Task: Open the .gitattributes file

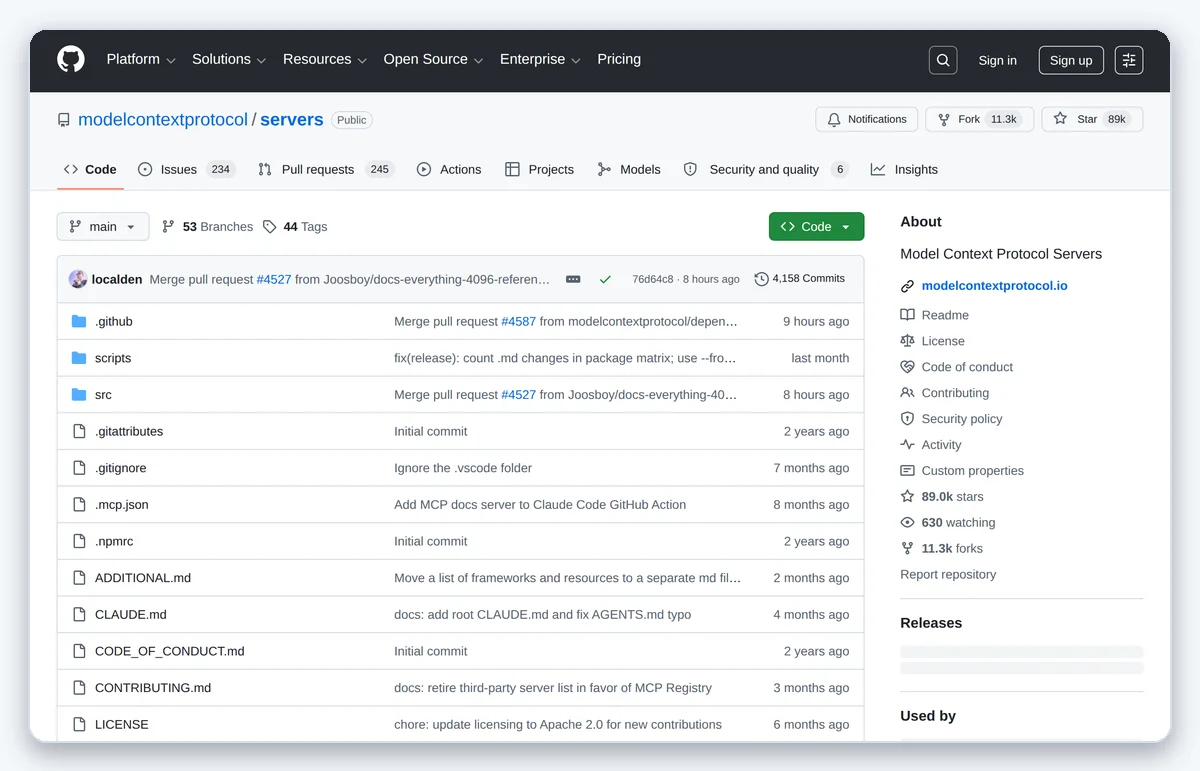Action: tap(129, 431)
